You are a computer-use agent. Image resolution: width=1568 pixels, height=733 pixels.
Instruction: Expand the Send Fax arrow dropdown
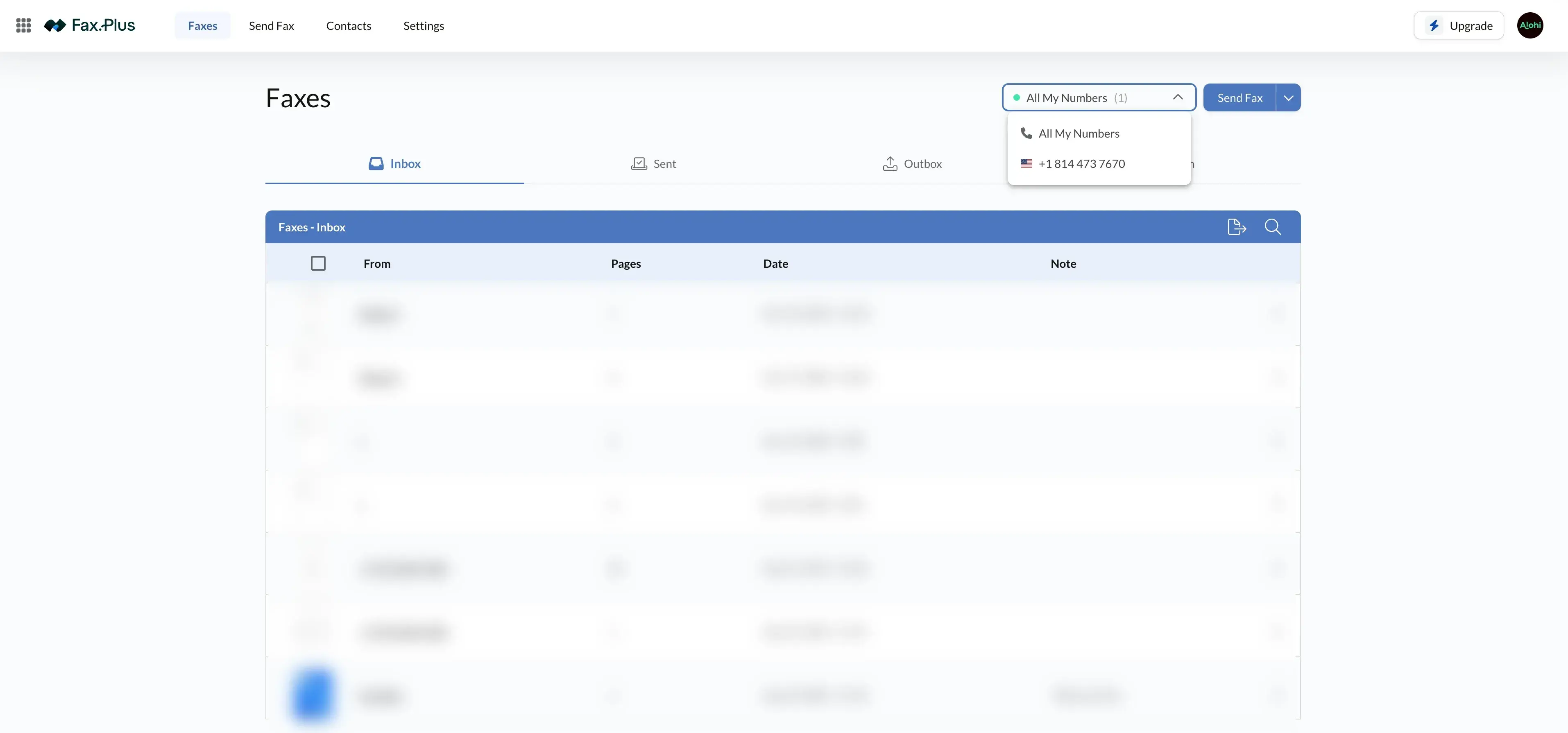coord(1288,98)
